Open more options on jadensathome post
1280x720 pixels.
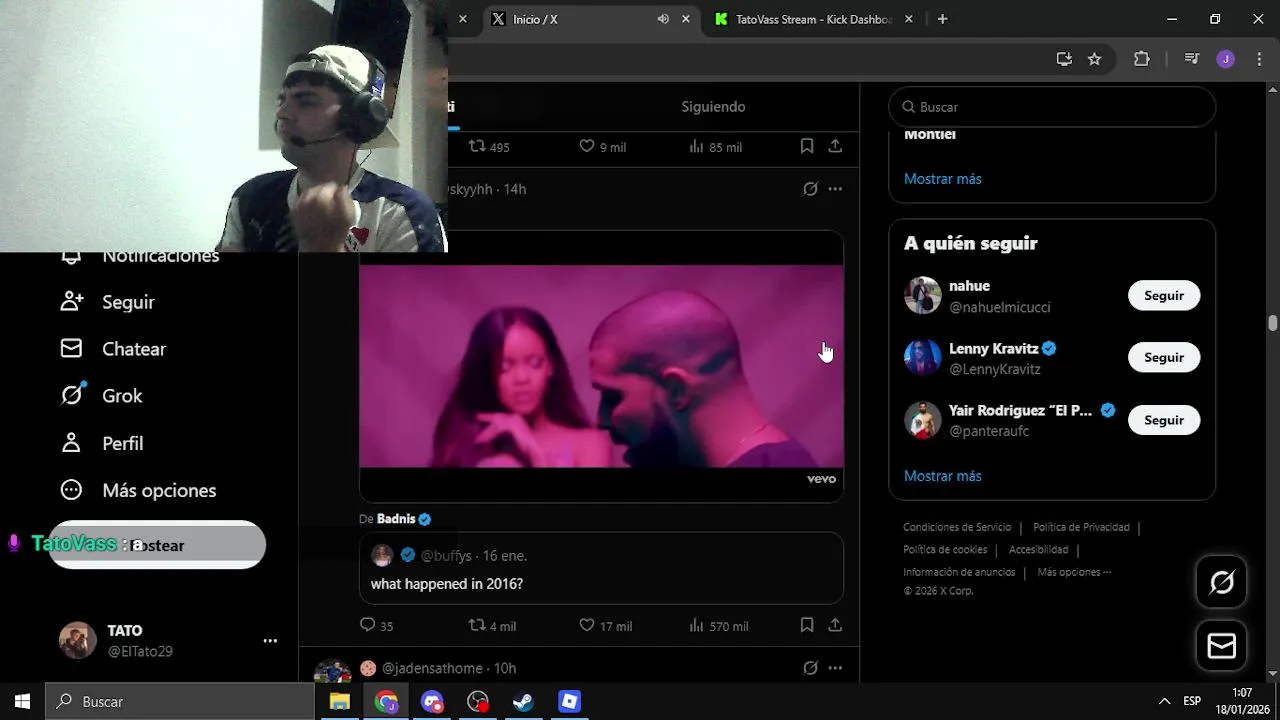(835, 668)
